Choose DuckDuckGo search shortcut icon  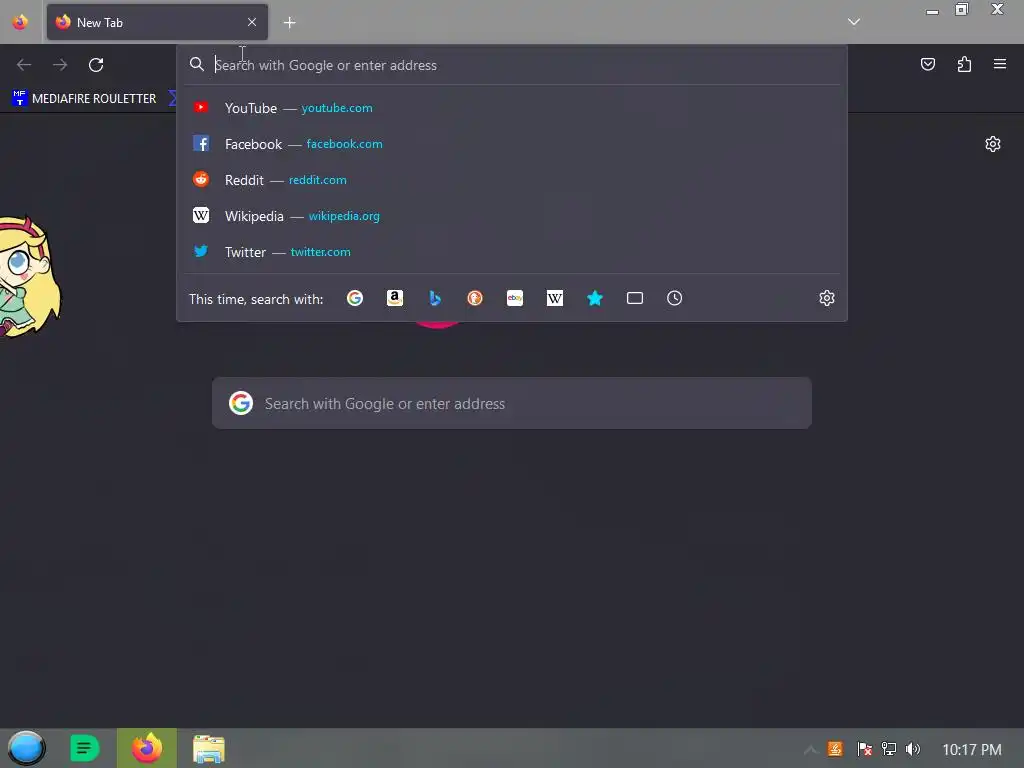point(475,298)
